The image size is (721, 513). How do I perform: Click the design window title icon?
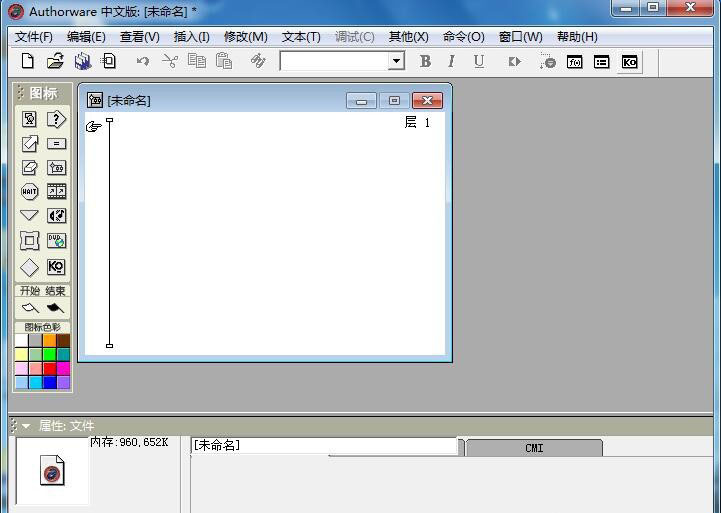[95, 100]
